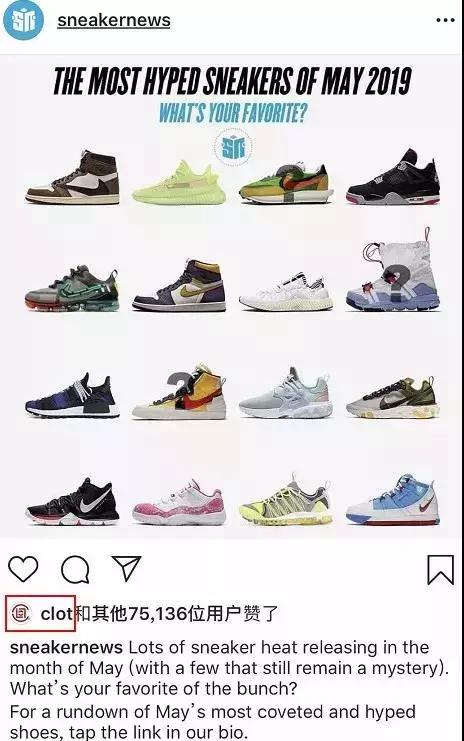Open the sneakernews username at top
464x741 pixels.
click(113, 20)
